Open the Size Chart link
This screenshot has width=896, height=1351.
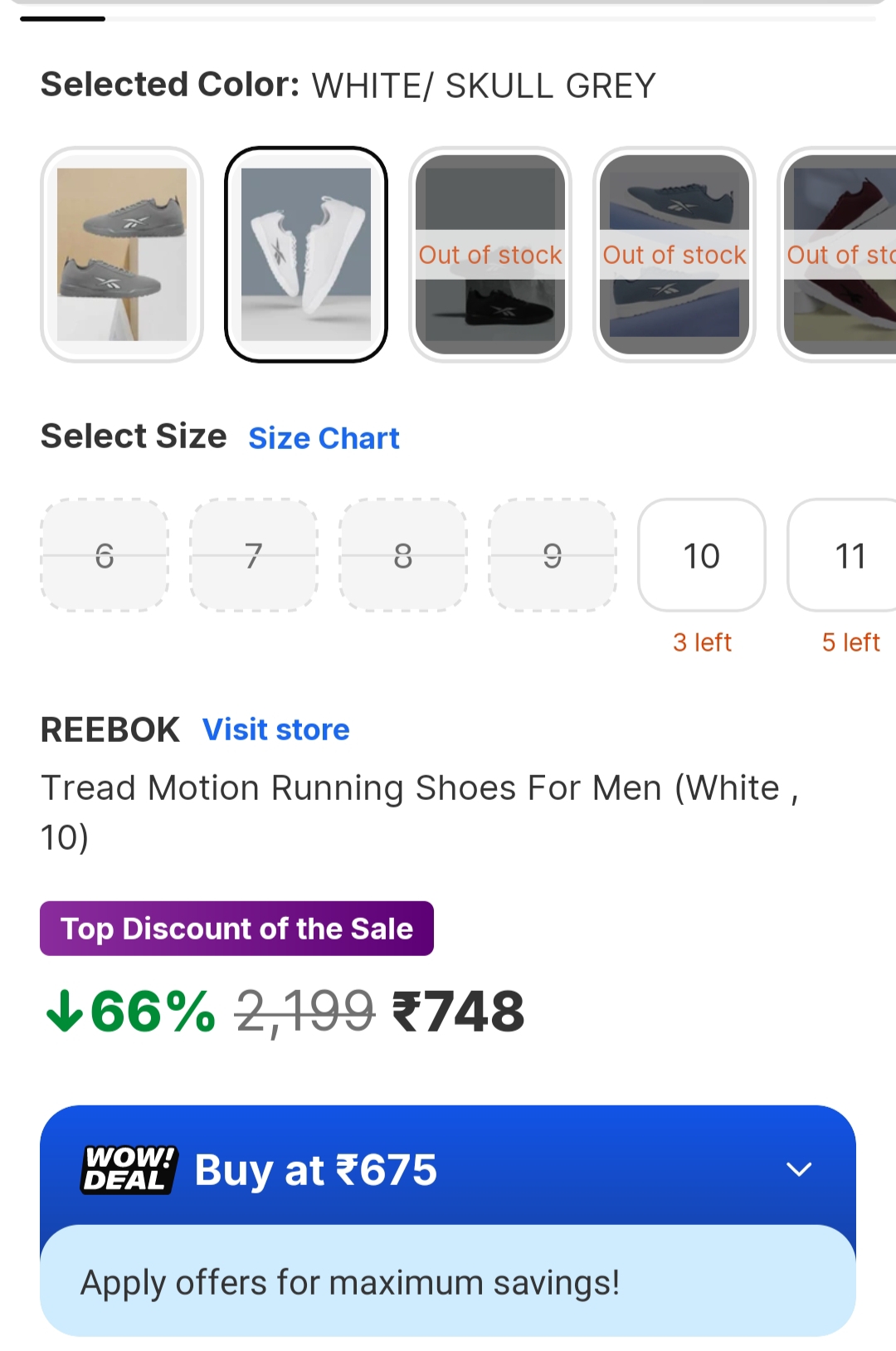[324, 438]
